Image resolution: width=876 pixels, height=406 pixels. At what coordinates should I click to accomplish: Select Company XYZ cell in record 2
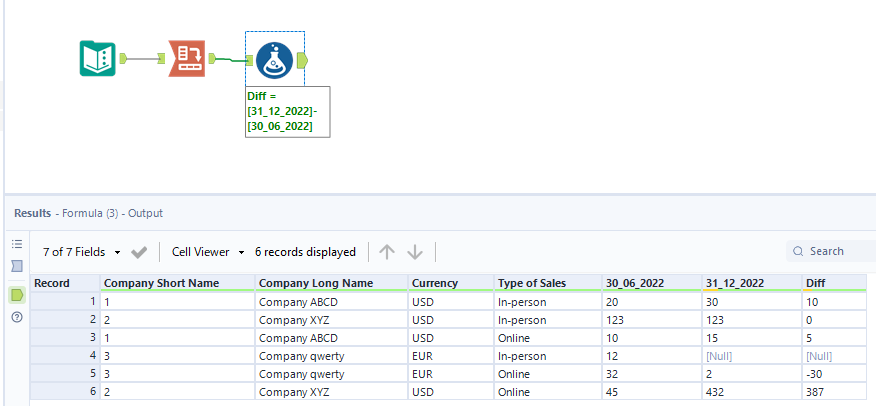point(332,320)
